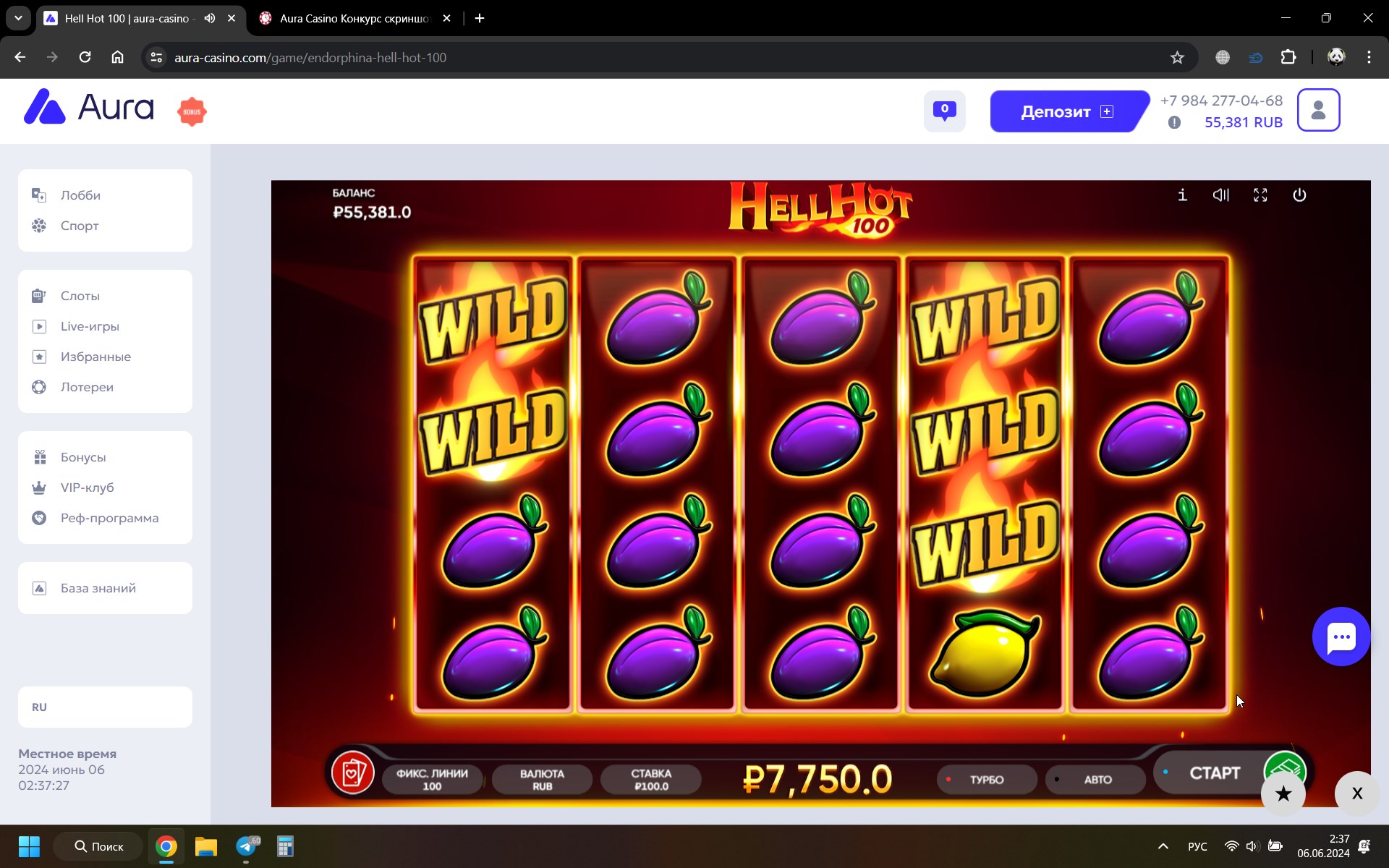Switch game to fullscreen mode icon
Viewport: 1389px width, 868px height.
tap(1260, 195)
